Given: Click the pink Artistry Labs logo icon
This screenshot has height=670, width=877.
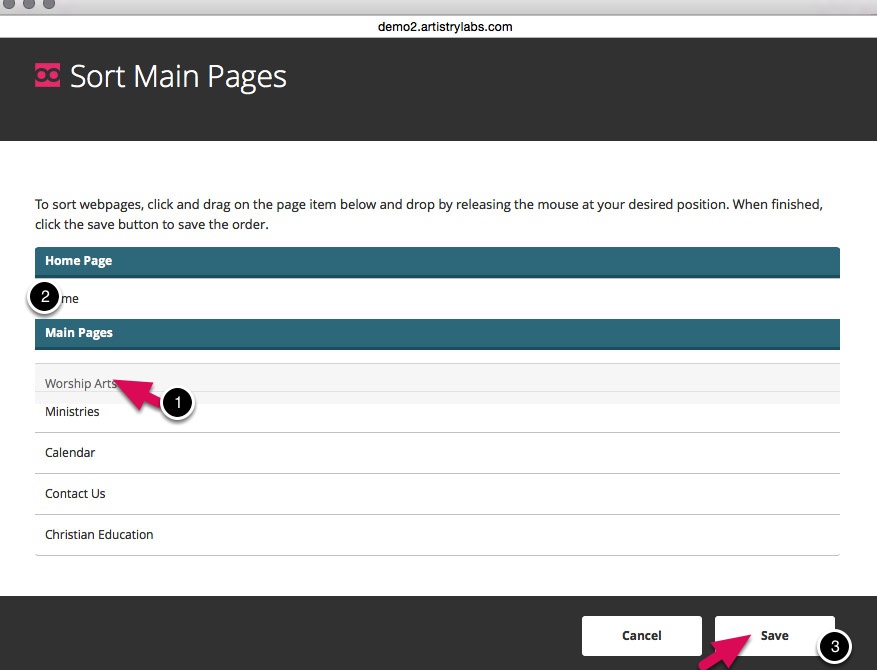Looking at the screenshot, I should (47, 76).
